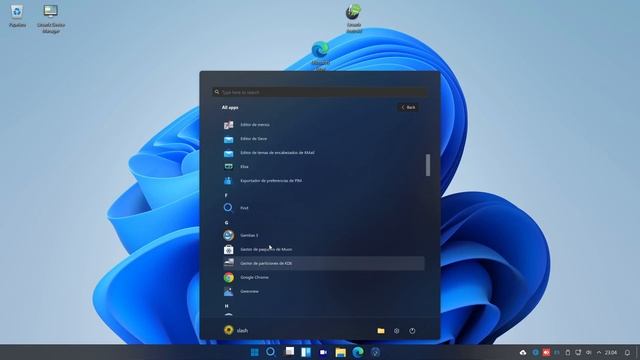Click the Google Chrome text label

click(254, 277)
